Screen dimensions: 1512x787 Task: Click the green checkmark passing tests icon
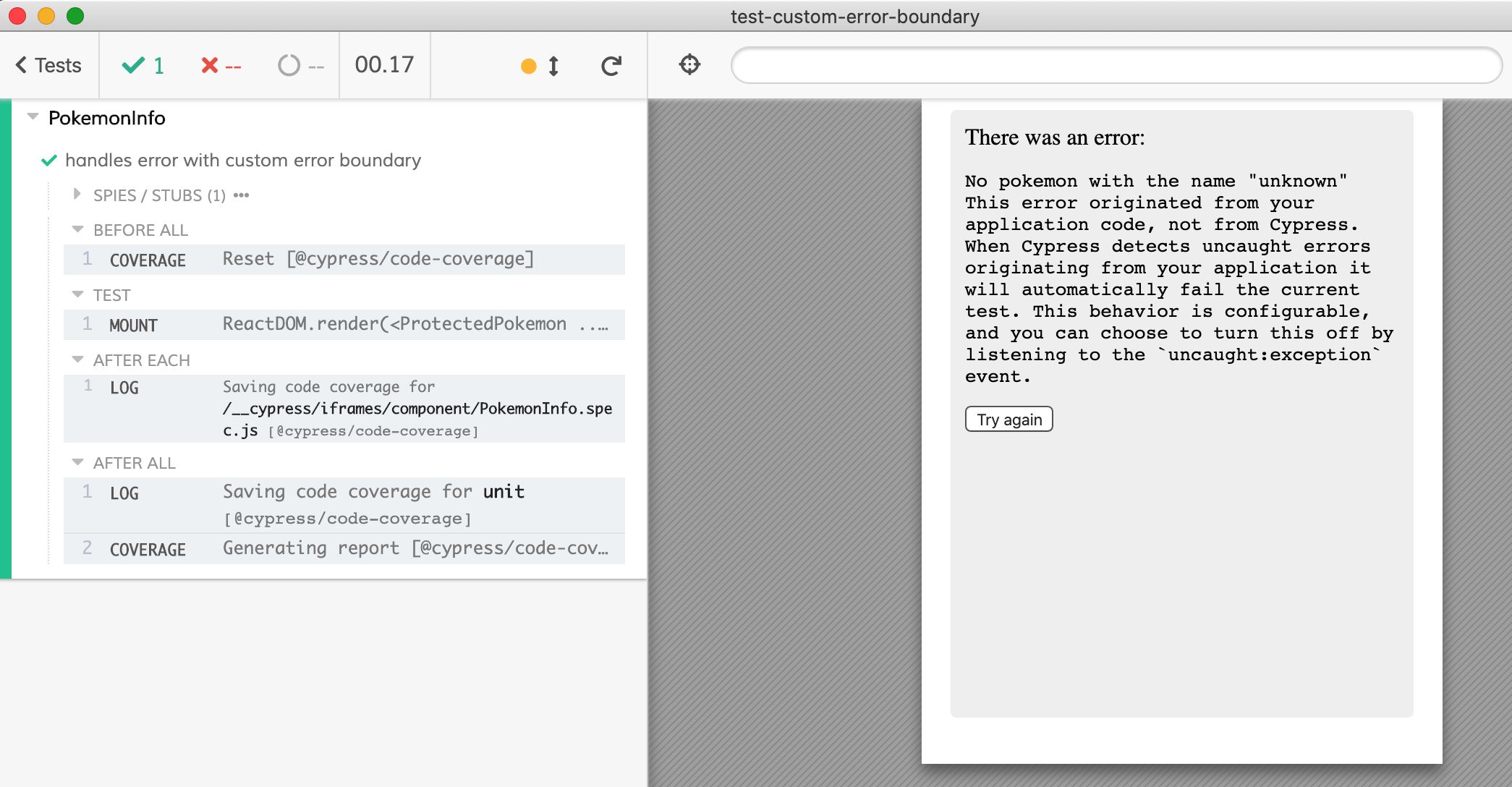coord(131,65)
